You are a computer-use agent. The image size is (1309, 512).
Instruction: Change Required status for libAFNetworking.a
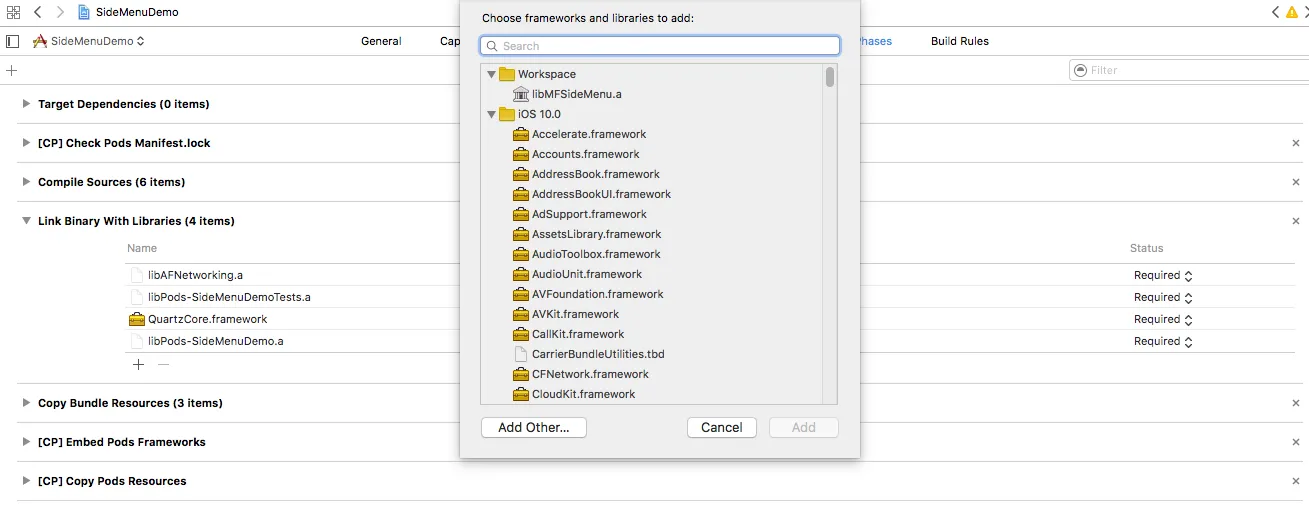[1163, 275]
